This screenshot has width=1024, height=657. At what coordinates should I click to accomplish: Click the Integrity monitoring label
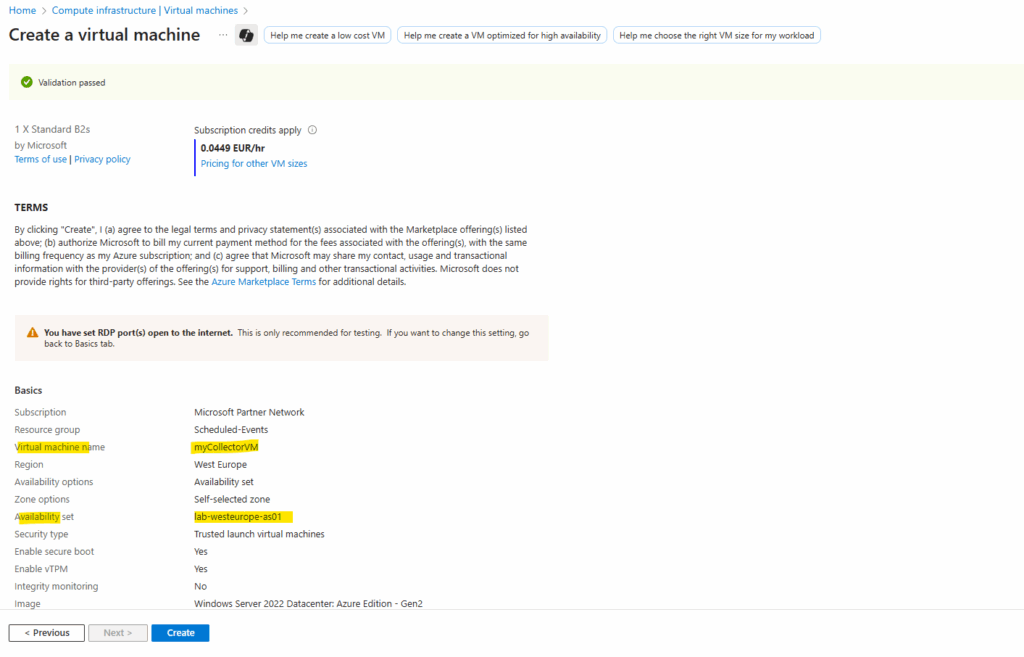56,586
